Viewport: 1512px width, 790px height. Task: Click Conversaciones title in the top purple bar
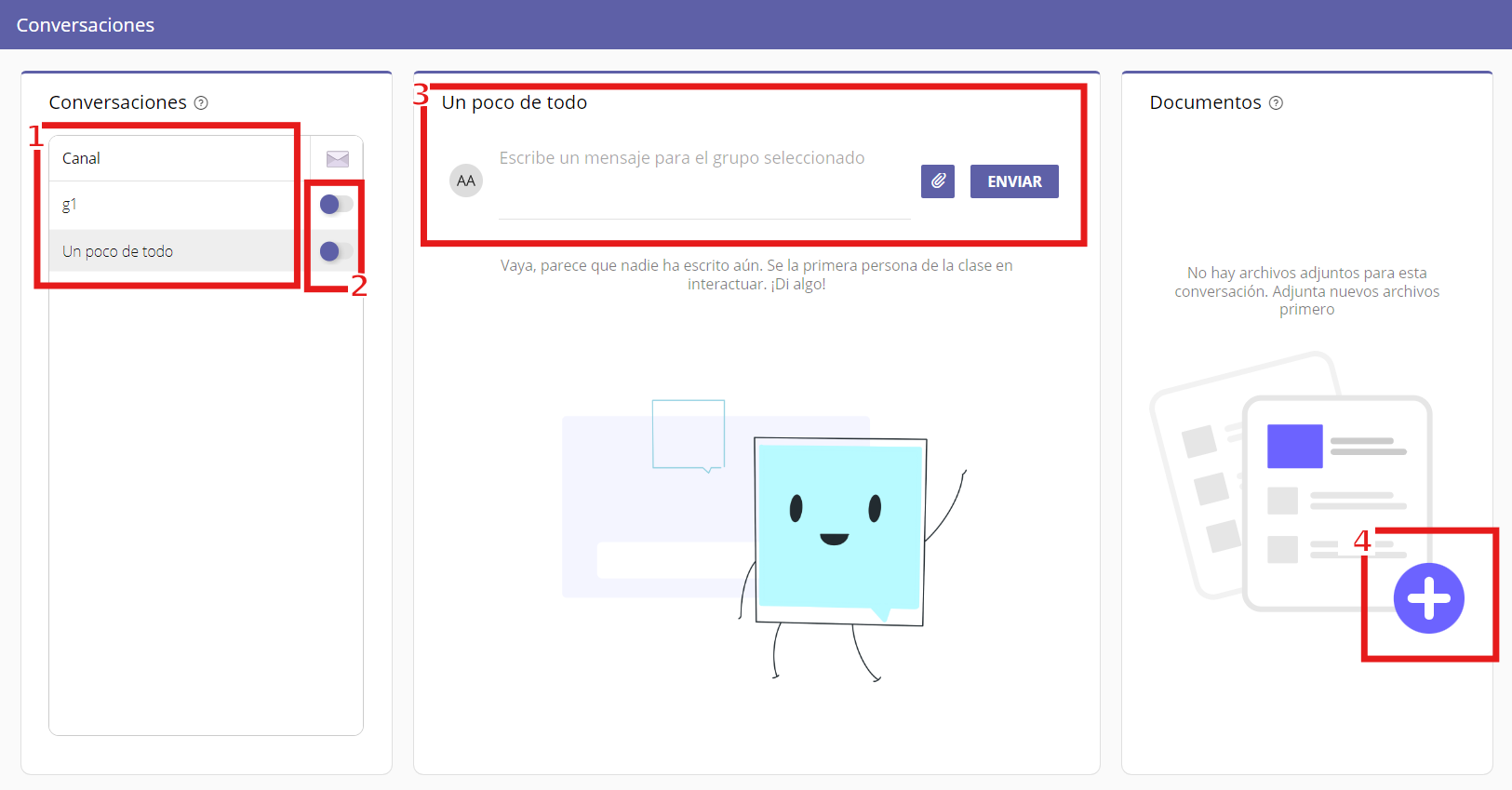[x=86, y=25]
